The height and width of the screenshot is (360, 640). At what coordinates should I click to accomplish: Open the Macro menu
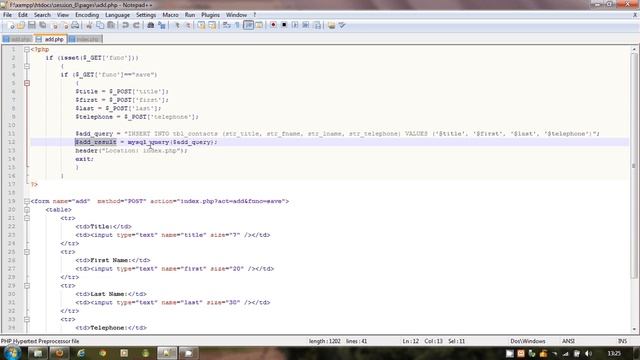tap(170, 15)
